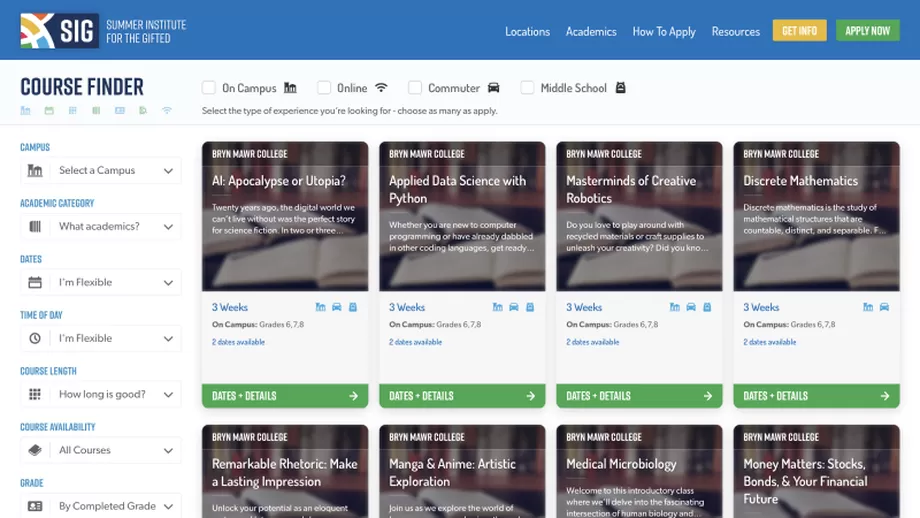Open the Course Length dropdown

point(101,395)
